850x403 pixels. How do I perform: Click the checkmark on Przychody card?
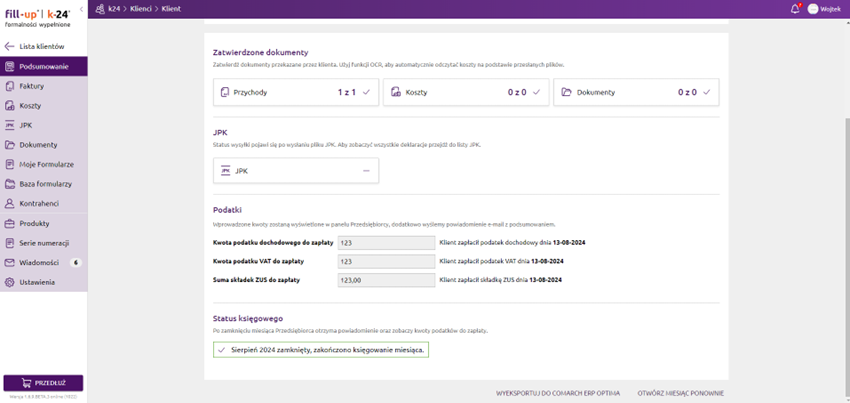366,92
